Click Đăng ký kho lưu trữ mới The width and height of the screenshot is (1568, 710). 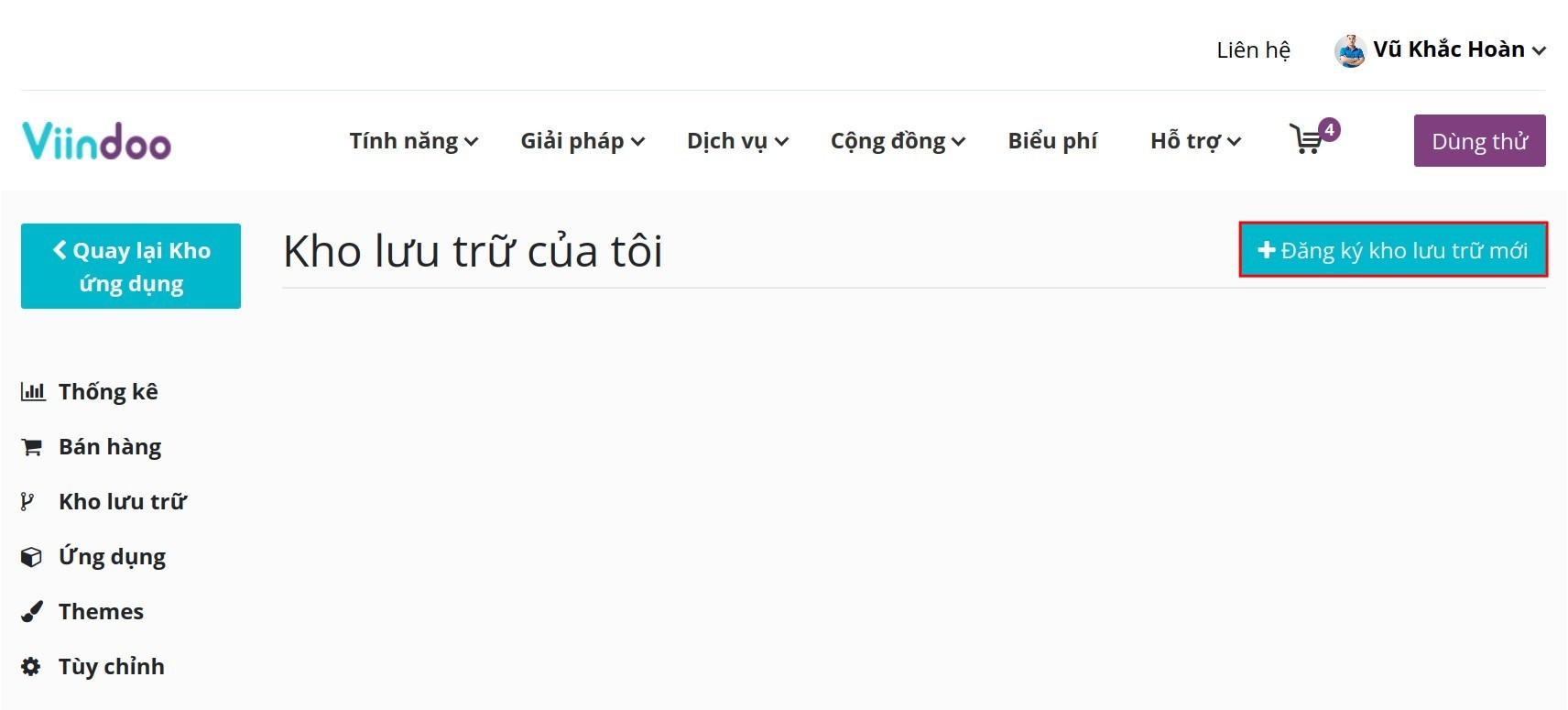(x=1394, y=249)
